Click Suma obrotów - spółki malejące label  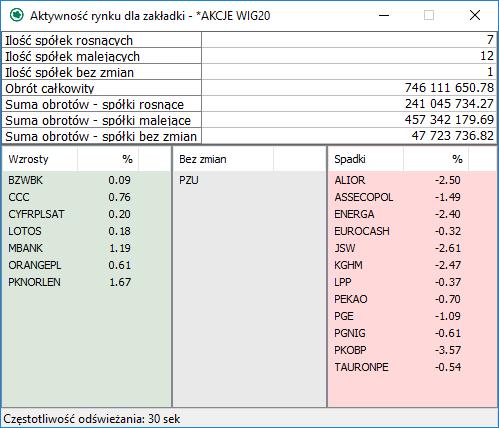(98, 121)
